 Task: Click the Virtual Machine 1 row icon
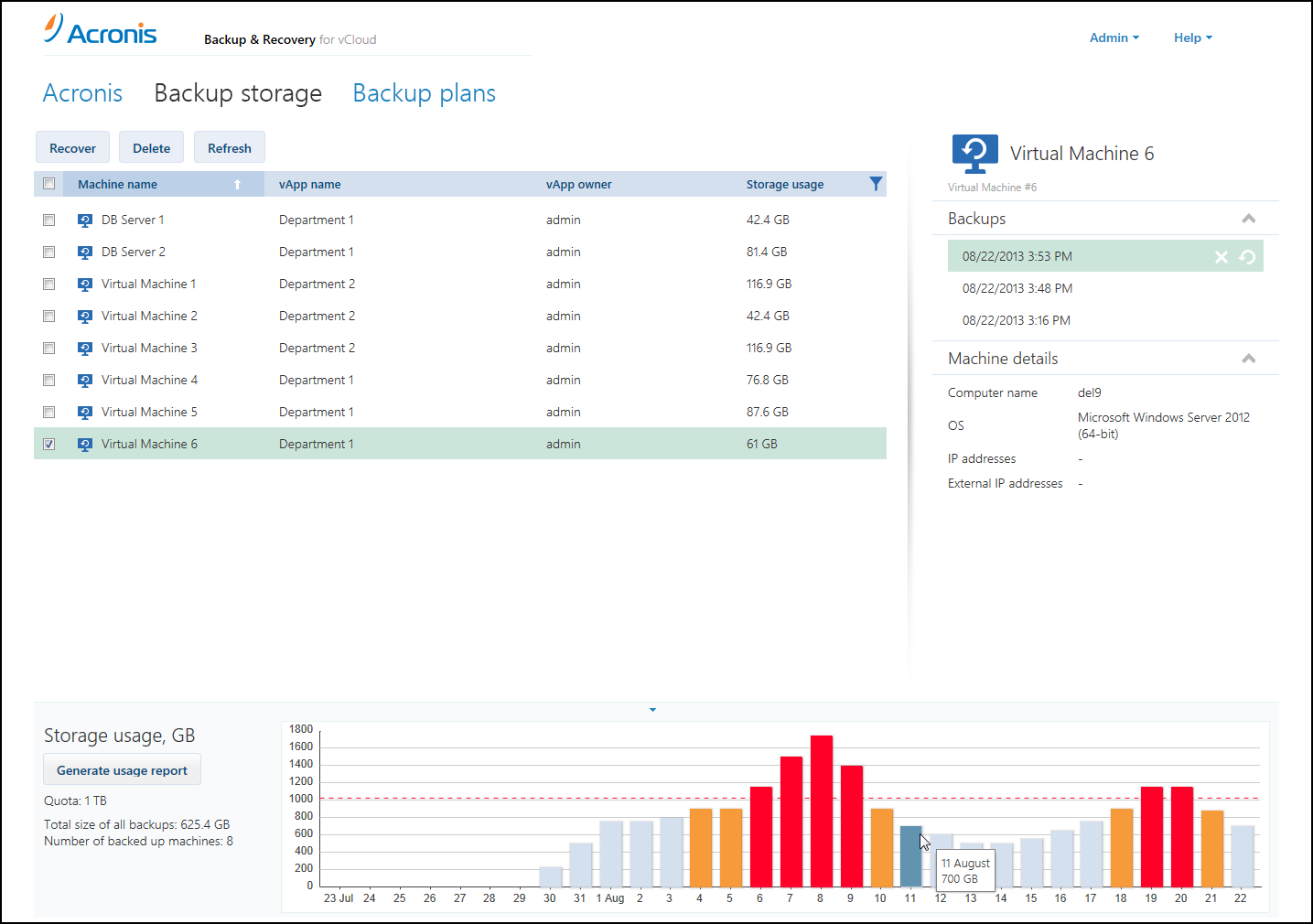coord(85,284)
